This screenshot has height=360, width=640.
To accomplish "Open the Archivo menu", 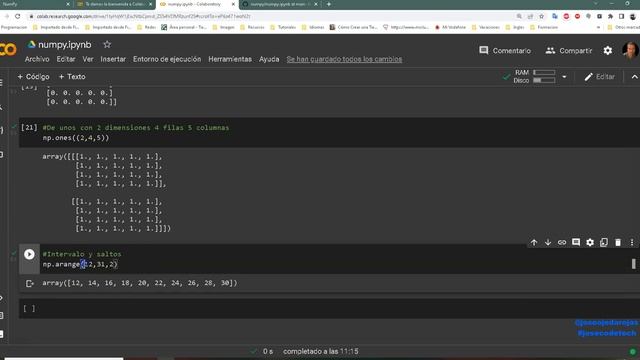I will click(x=37, y=59).
